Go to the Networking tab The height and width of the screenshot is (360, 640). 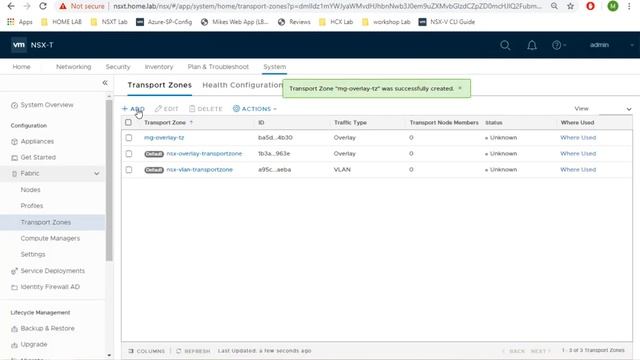tap(73, 67)
